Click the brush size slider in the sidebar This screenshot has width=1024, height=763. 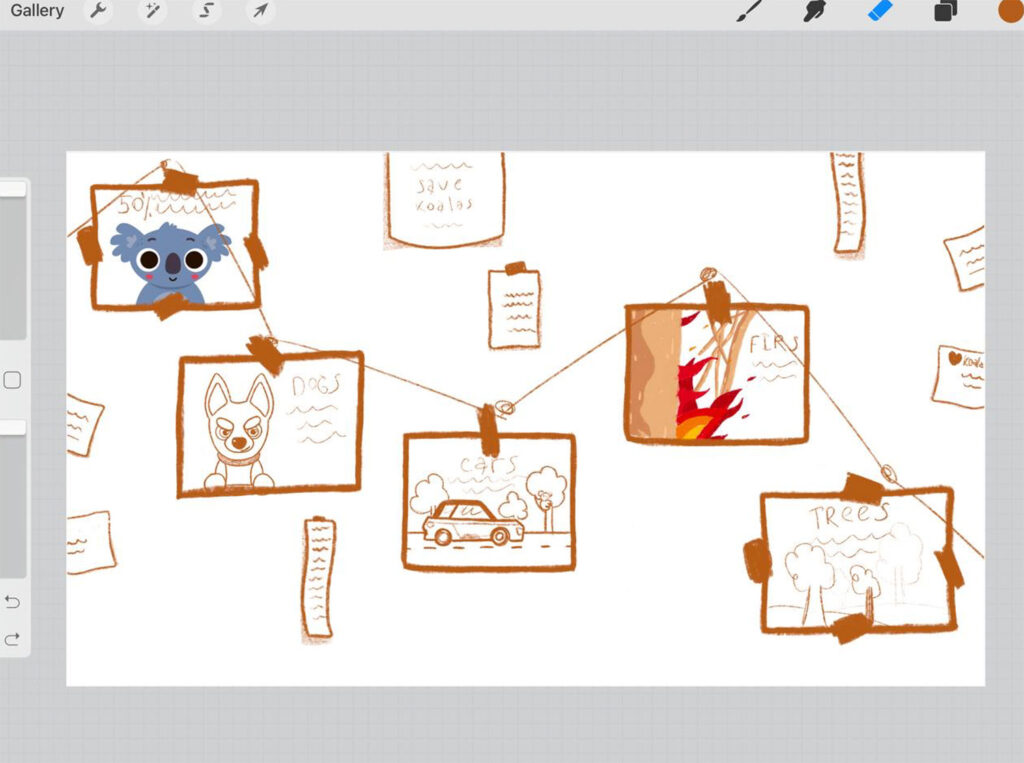(x=13, y=265)
